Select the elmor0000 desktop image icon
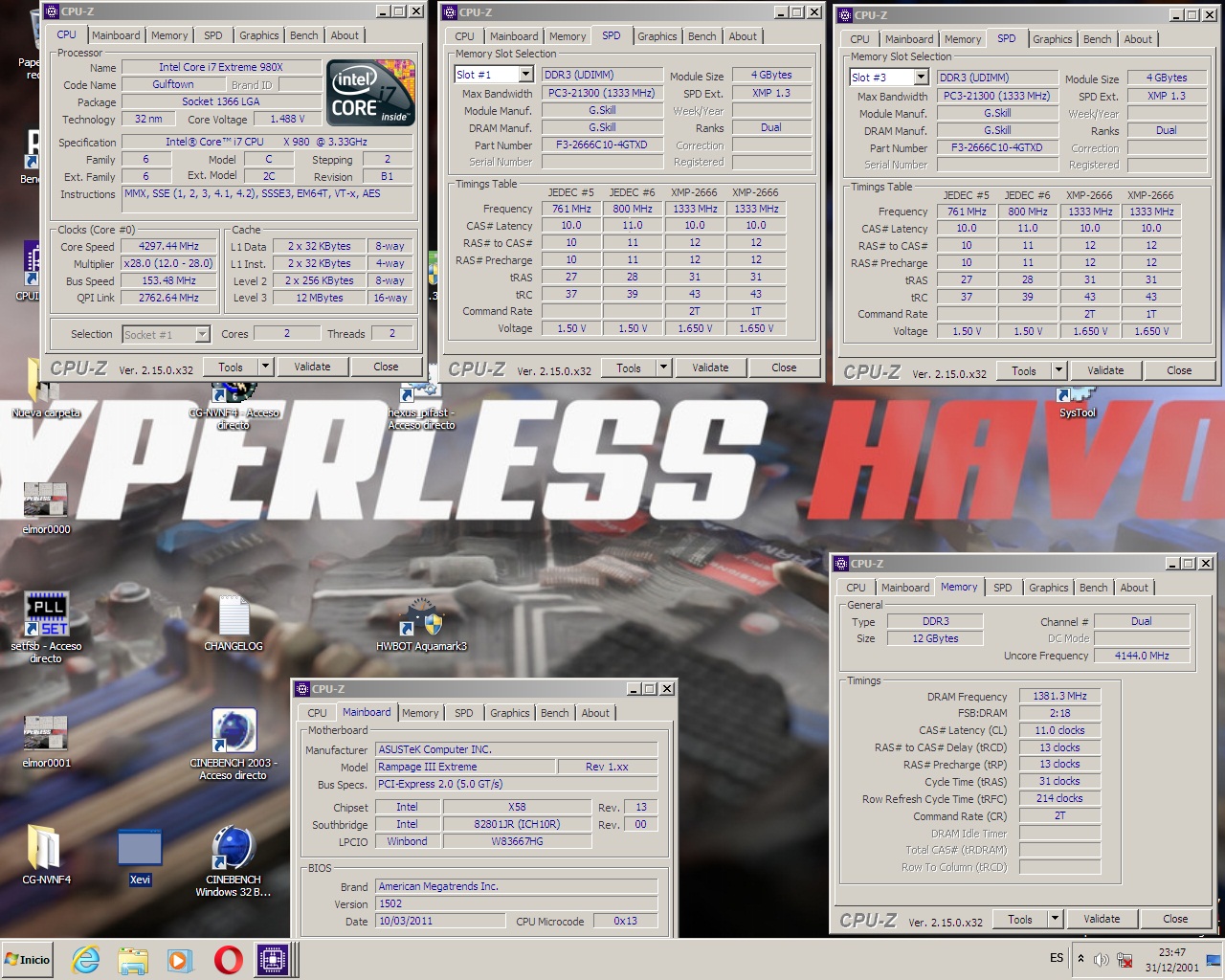The image size is (1225, 980). (46, 507)
